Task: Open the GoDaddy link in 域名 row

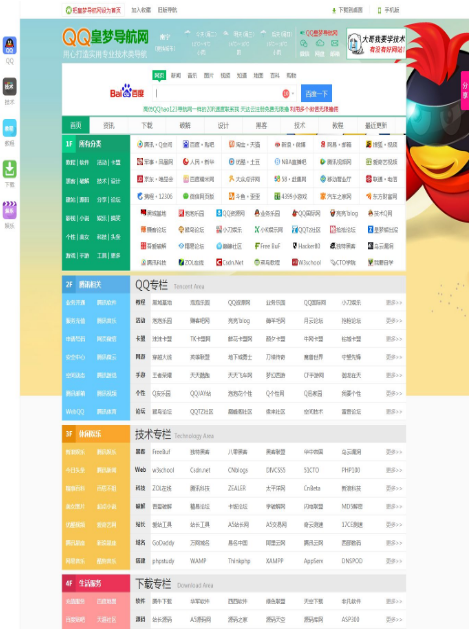Action: pyautogui.click(x=163, y=543)
